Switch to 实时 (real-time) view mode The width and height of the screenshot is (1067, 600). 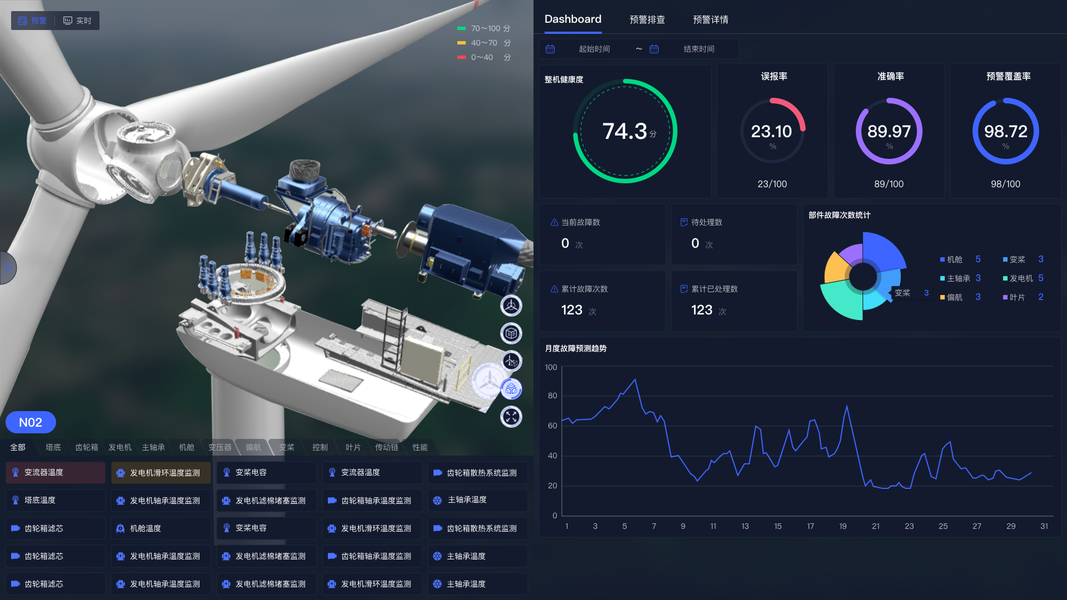coord(77,20)
